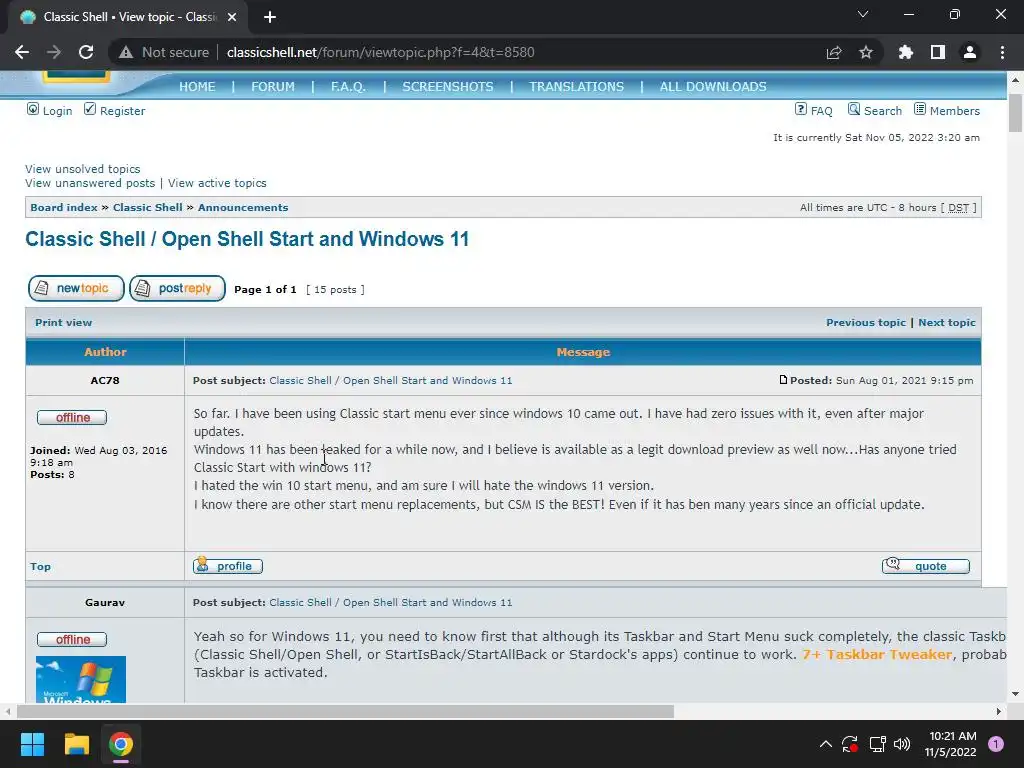The width and height of the screenshot is (1024, 768).
Task: Open the Extensions puzzle icon
Action: (906, 52)
